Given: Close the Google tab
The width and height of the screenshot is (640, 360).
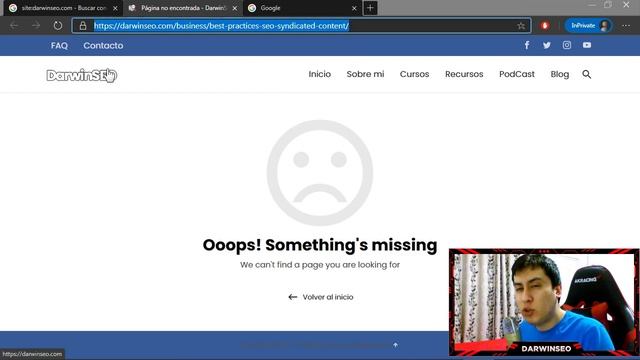Looking at the screenshot, I should click(354, 8).
